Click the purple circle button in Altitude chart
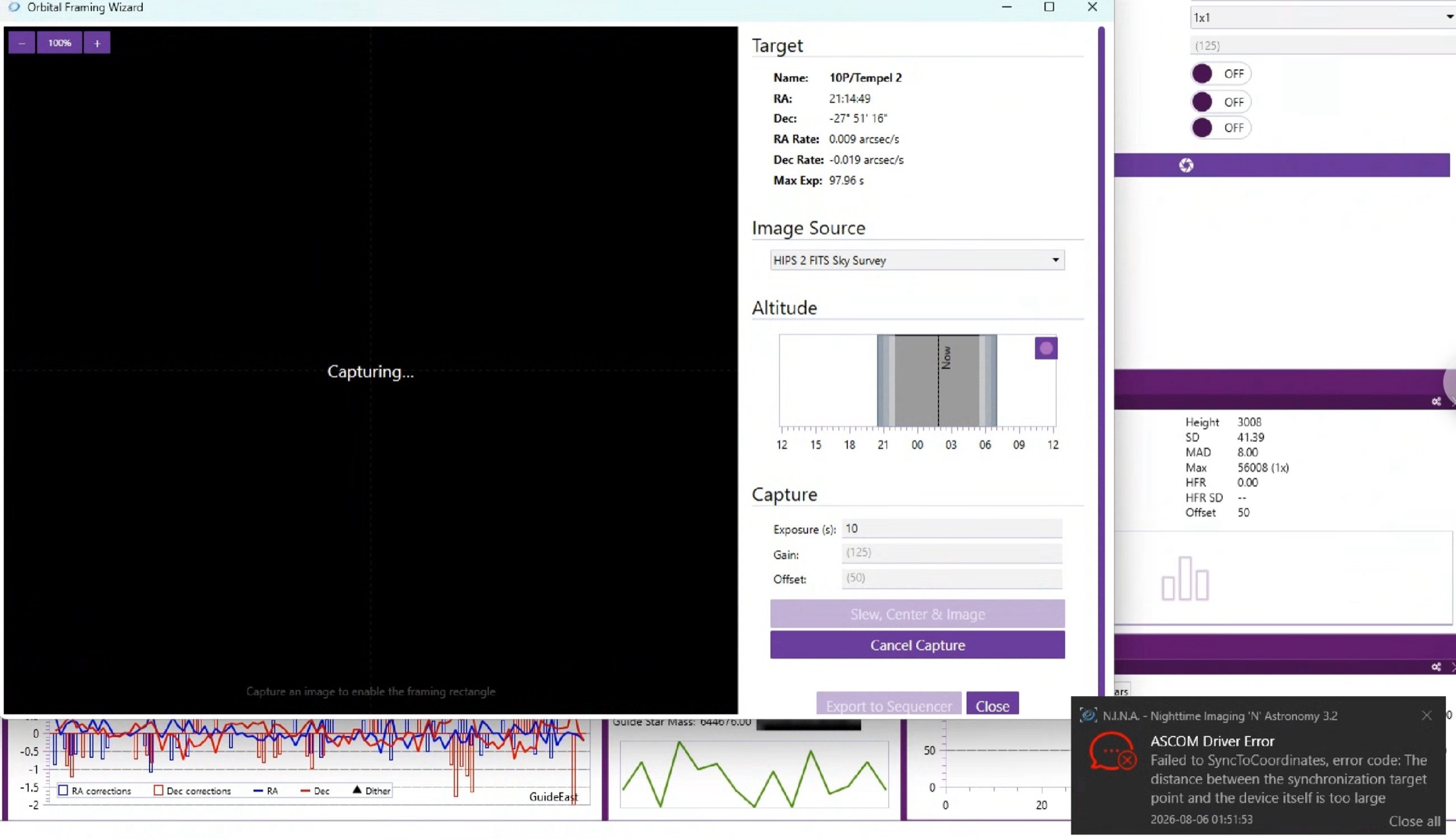The width and height of the screenshot is (1456, 839). click(x=1046, y=348)
